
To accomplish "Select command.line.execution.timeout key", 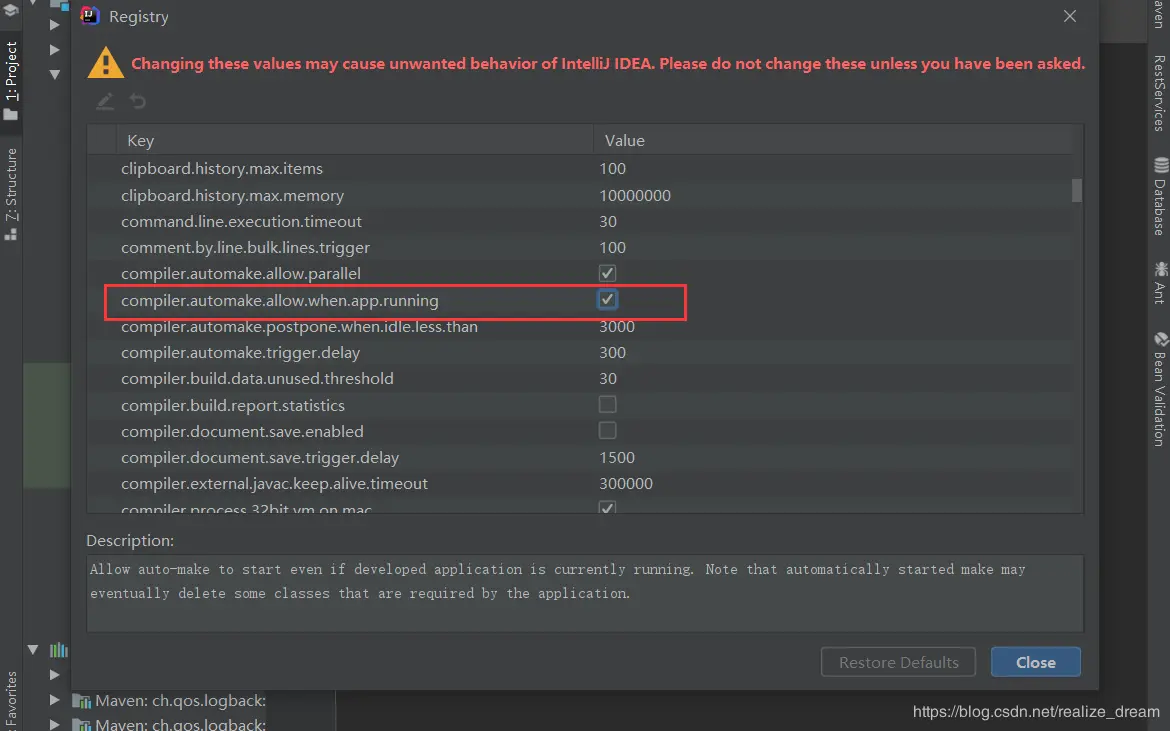I will point(241,222).
